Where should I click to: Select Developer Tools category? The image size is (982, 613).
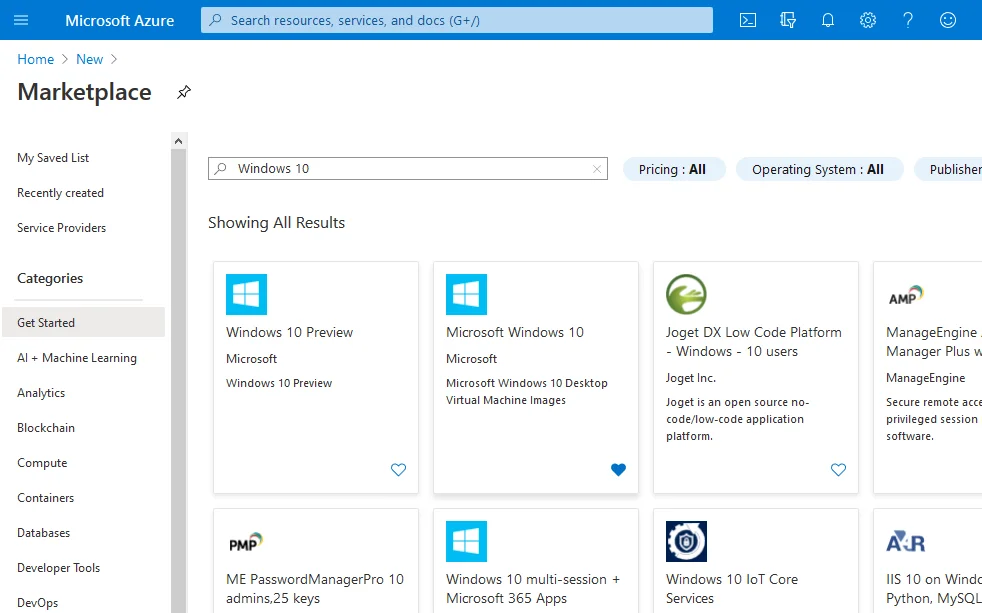tap(58, 568)
